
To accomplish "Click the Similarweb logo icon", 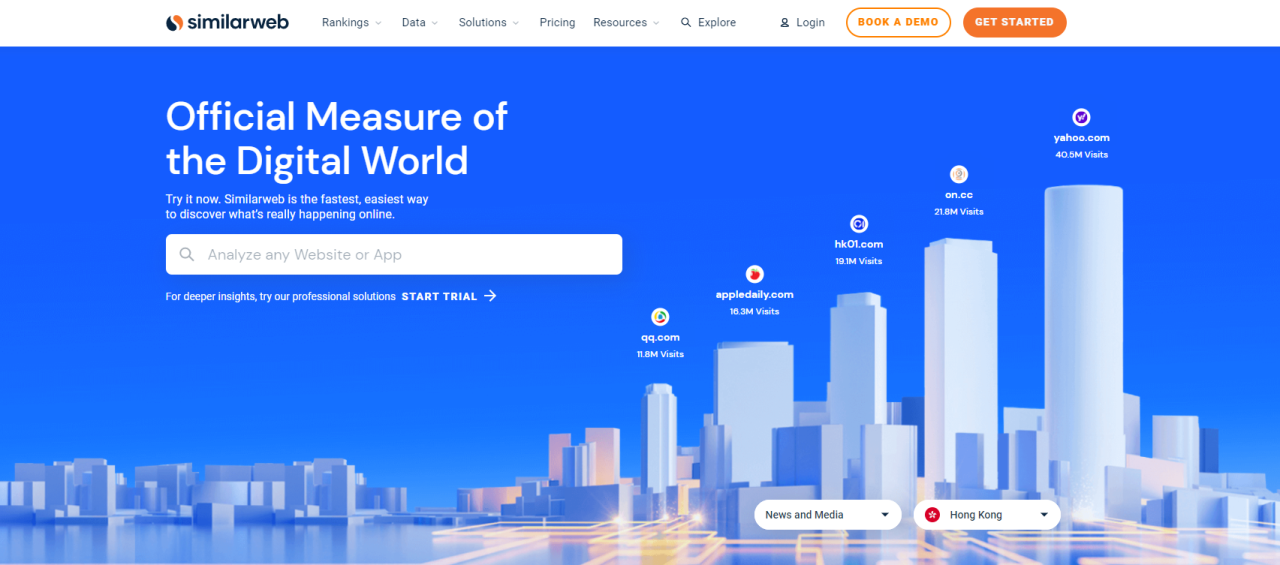I will coord(175,22).
